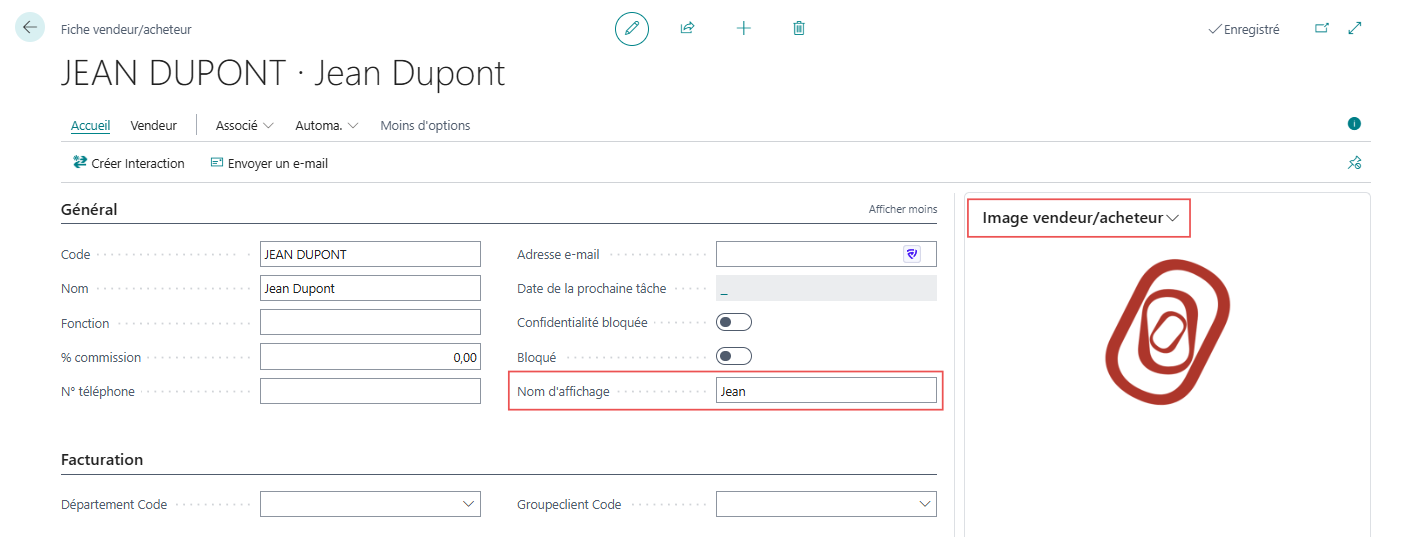Collapse the Général section header
1428x539 pixels.
point(89,209)
